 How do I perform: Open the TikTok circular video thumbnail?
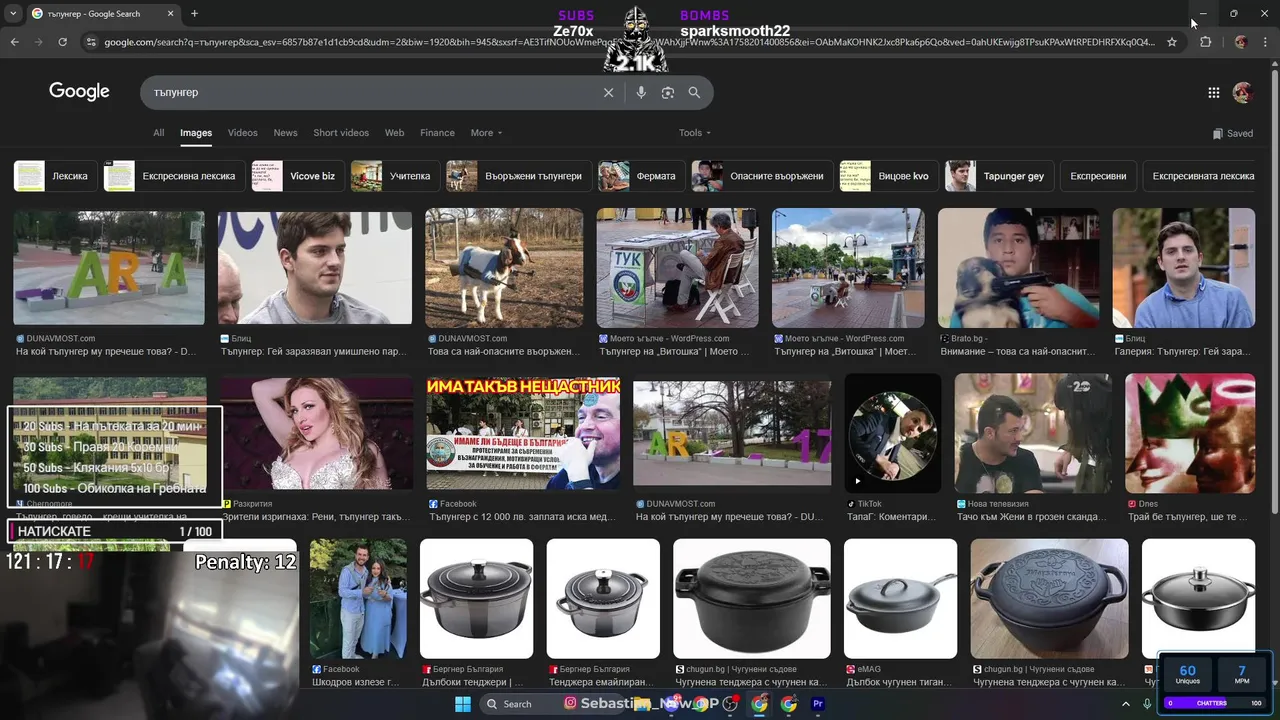point(893,434)
